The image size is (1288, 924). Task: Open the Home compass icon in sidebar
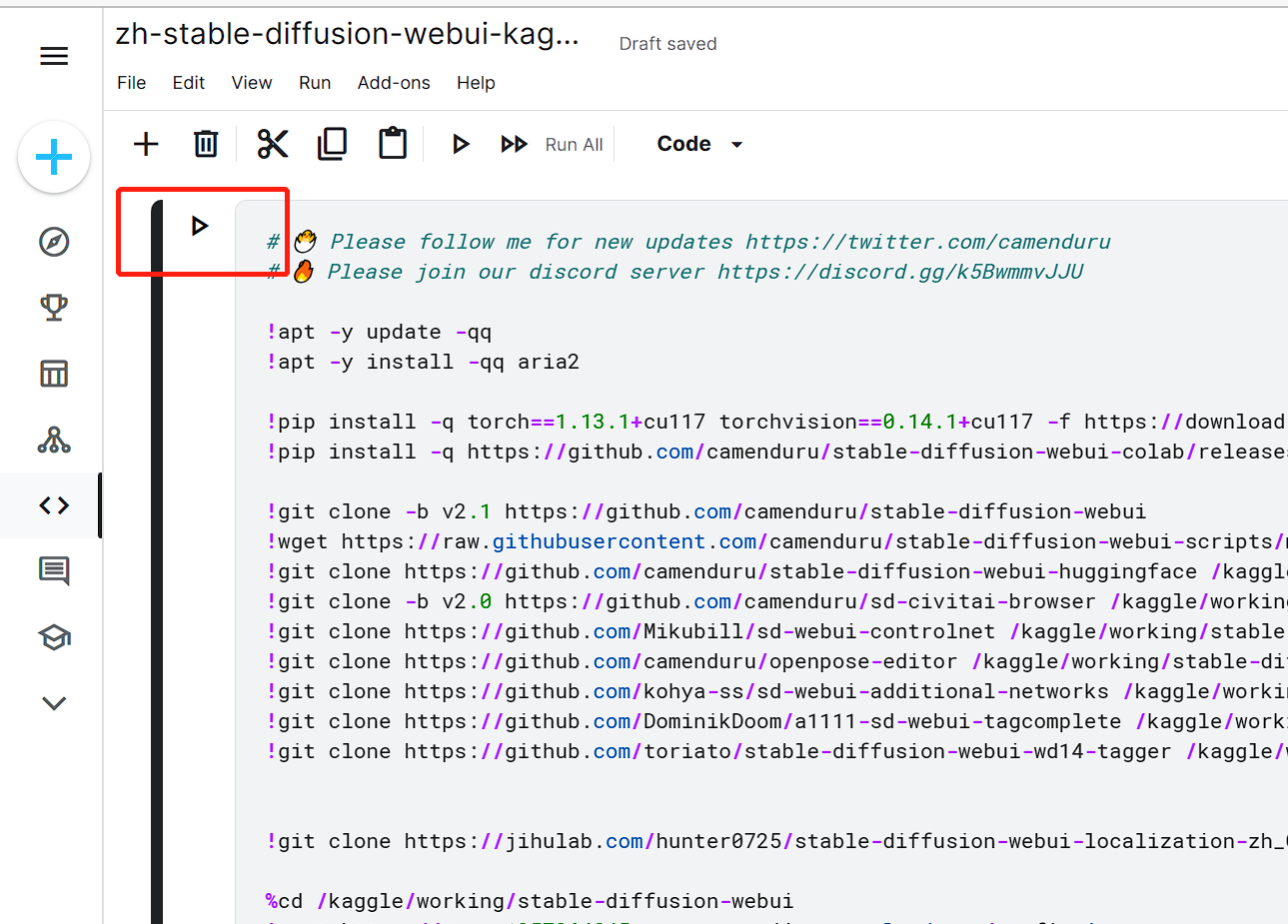pyautogui.click(x=54, y=242)
